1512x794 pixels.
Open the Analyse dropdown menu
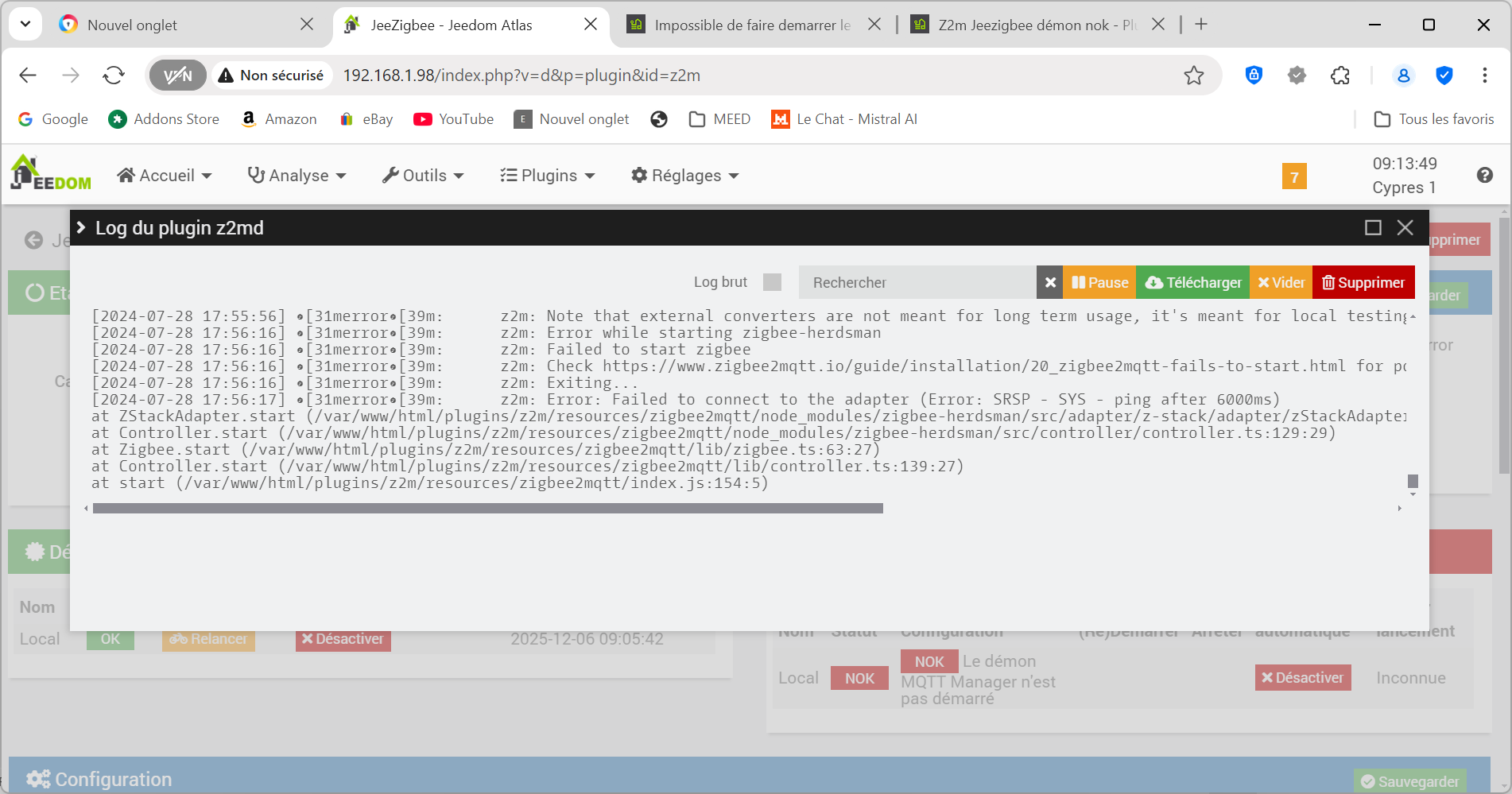[297, 176]
